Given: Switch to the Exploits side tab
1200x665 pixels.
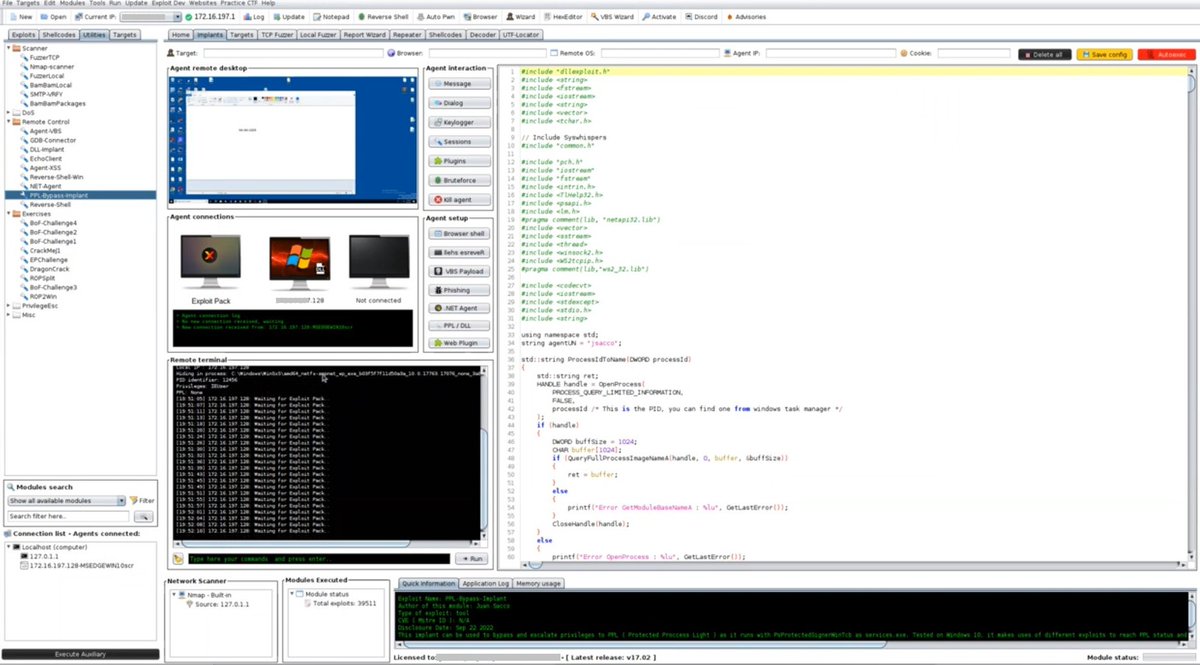Looking at the screenshot, I should tap(23, 34).
